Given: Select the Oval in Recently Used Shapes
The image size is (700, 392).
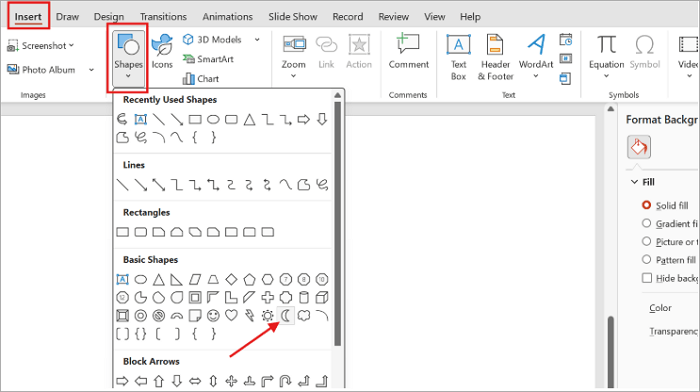Looking at the screenshot, I should pyautogui.click(x=213, y=119).
